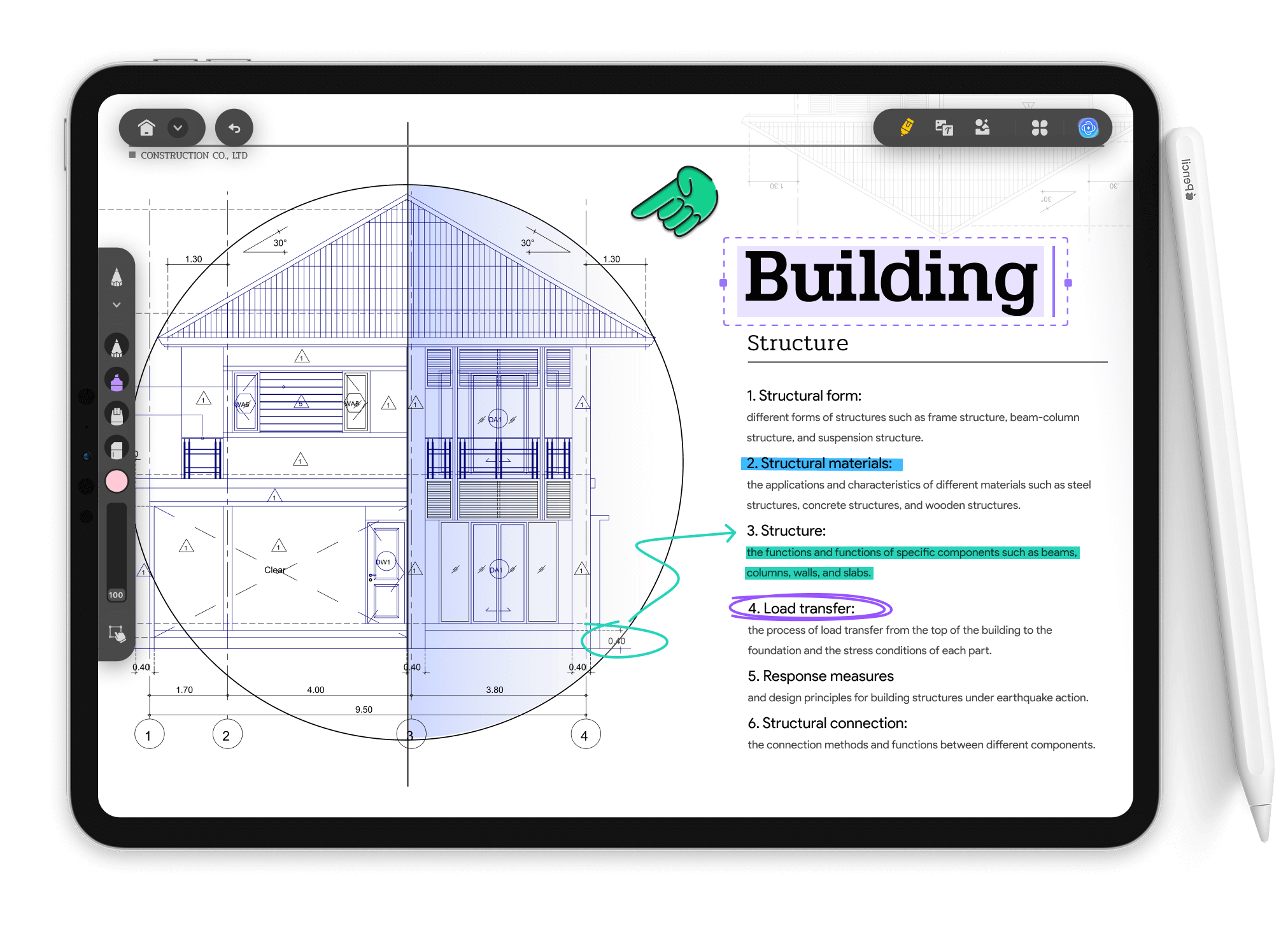This screenshot has width=1288, height=935.
Task: Go to the Home screen
Action: (146, 128)
